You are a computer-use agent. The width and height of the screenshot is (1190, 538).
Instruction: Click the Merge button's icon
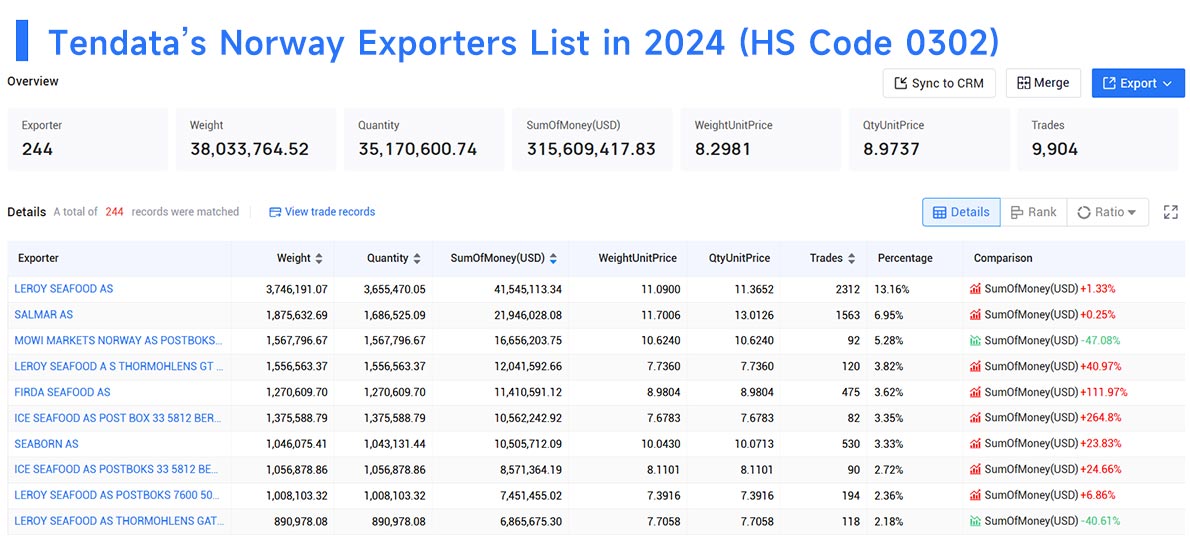tap(1024, 83)
